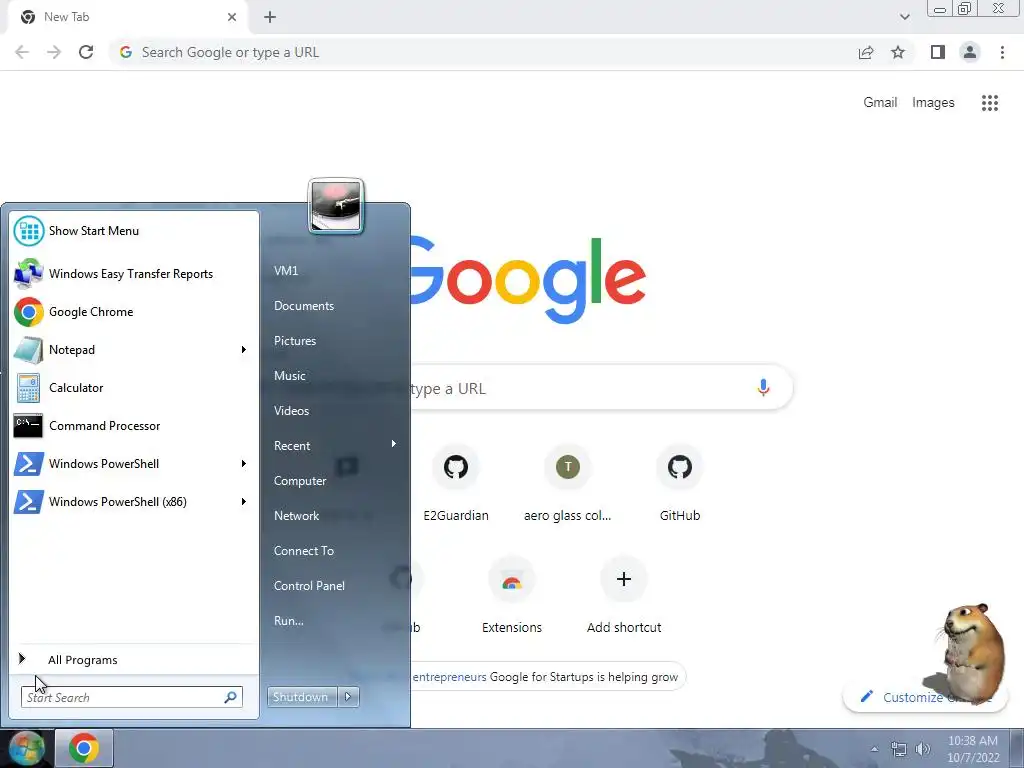
Task: Open Pictures folder
Action: click(295, 341)
